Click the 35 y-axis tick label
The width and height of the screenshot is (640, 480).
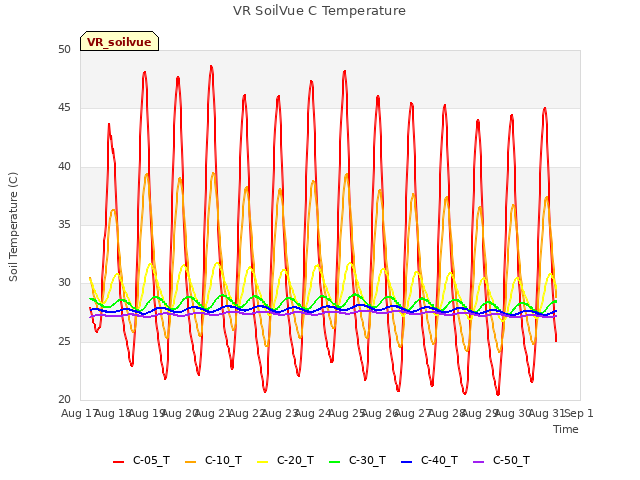point(64,224)
